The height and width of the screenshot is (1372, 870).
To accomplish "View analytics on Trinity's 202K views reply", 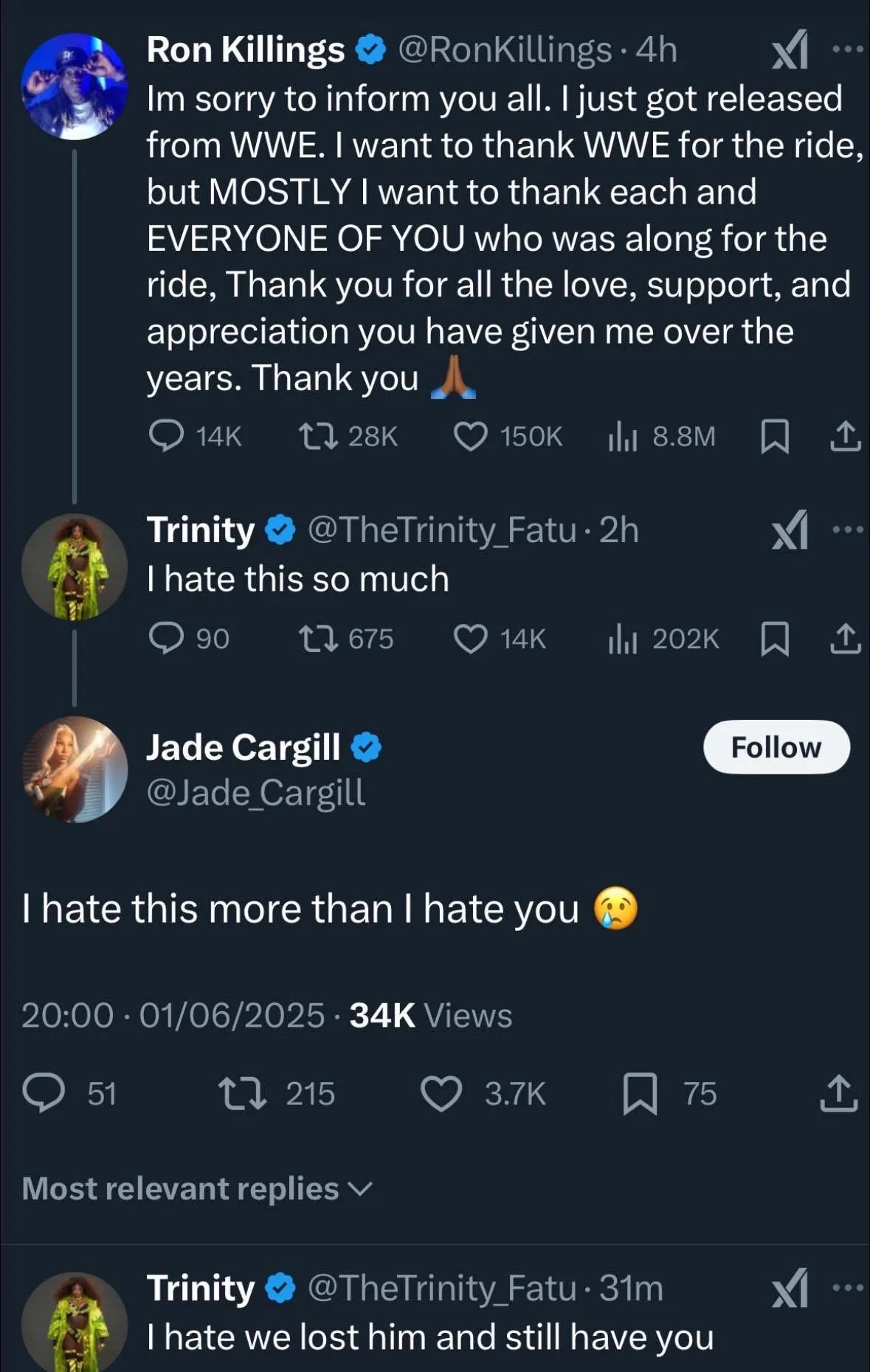I will click(622, 639).
